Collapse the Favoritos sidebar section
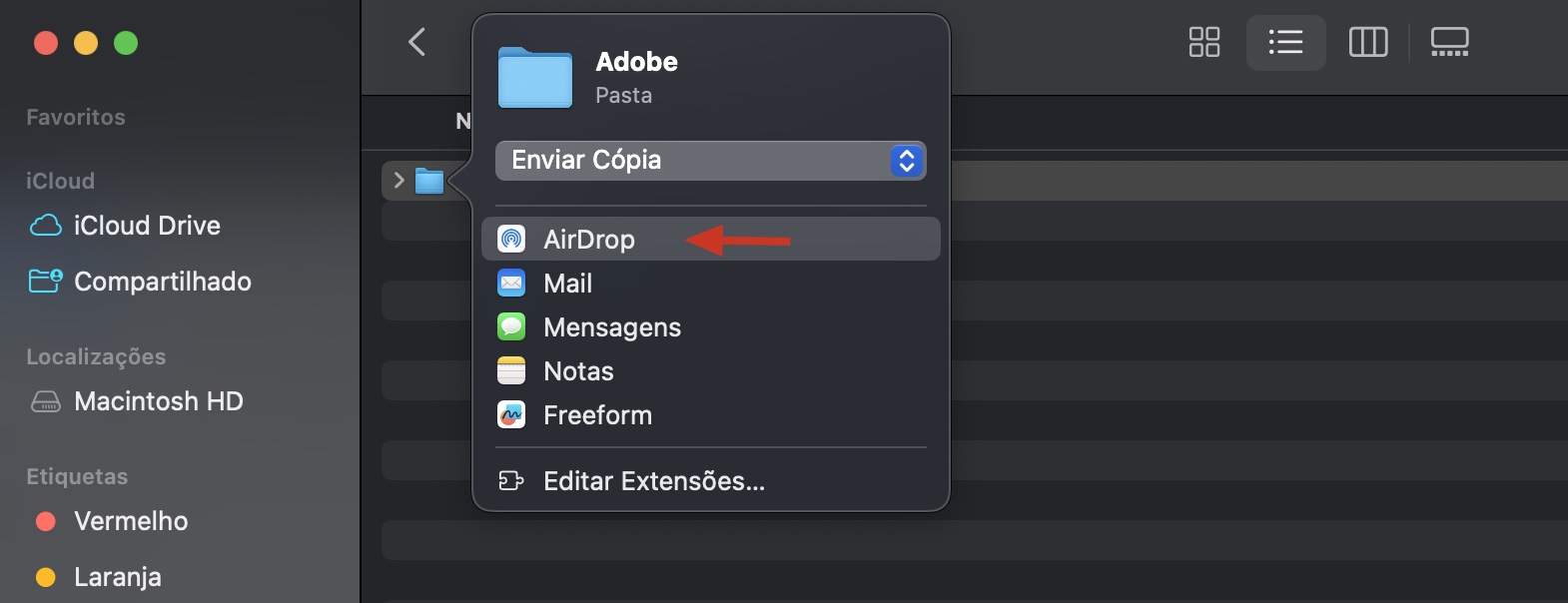 (x=75, y=117)
